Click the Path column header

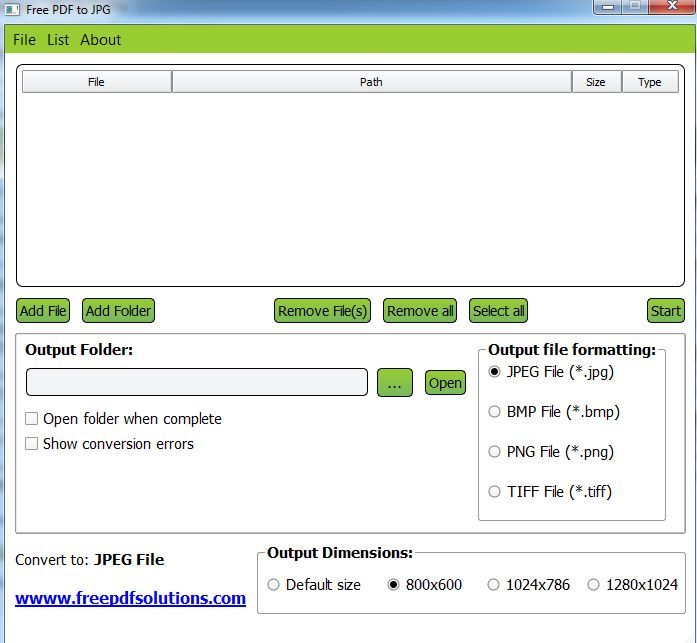372,82
